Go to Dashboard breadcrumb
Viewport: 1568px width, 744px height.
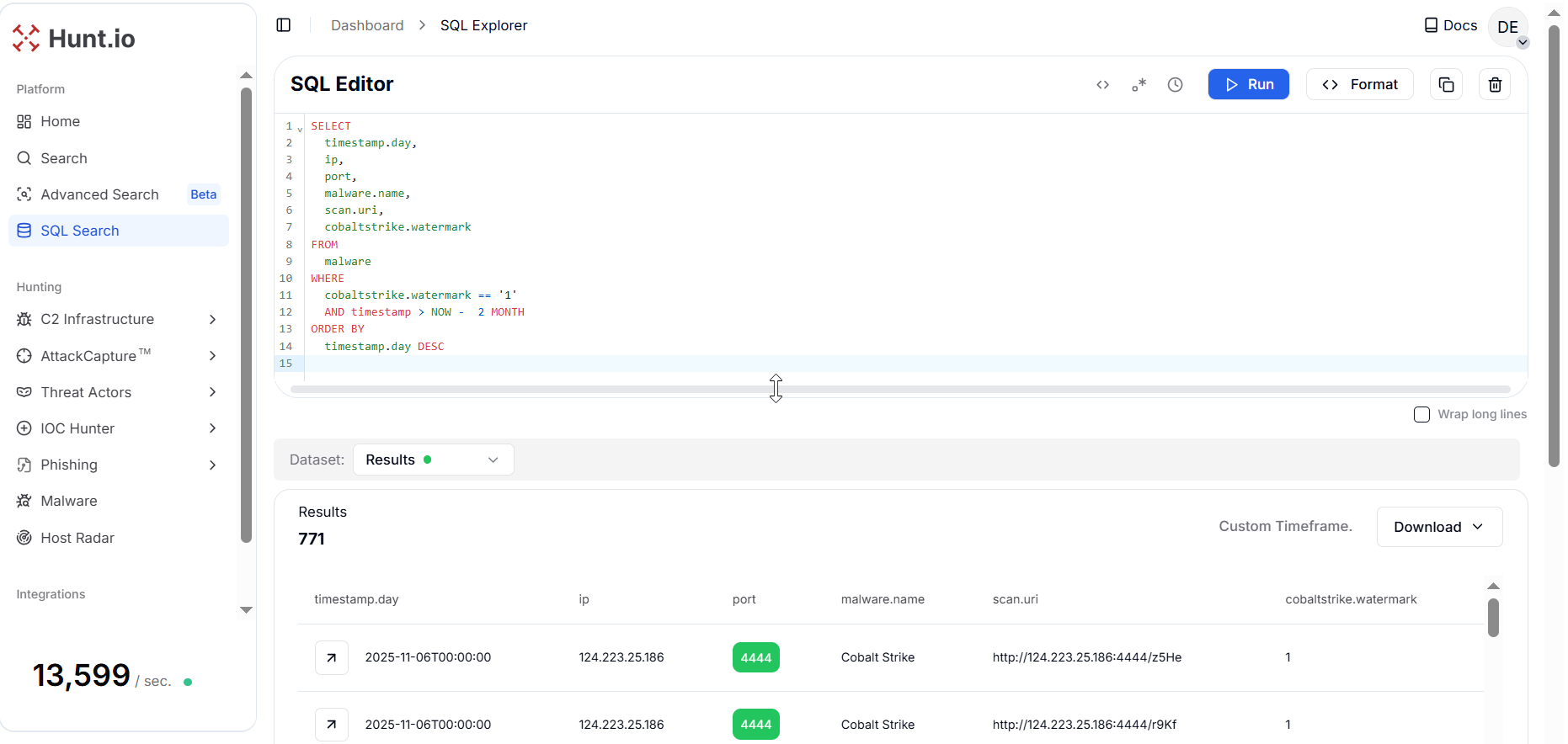coord(367,25)
